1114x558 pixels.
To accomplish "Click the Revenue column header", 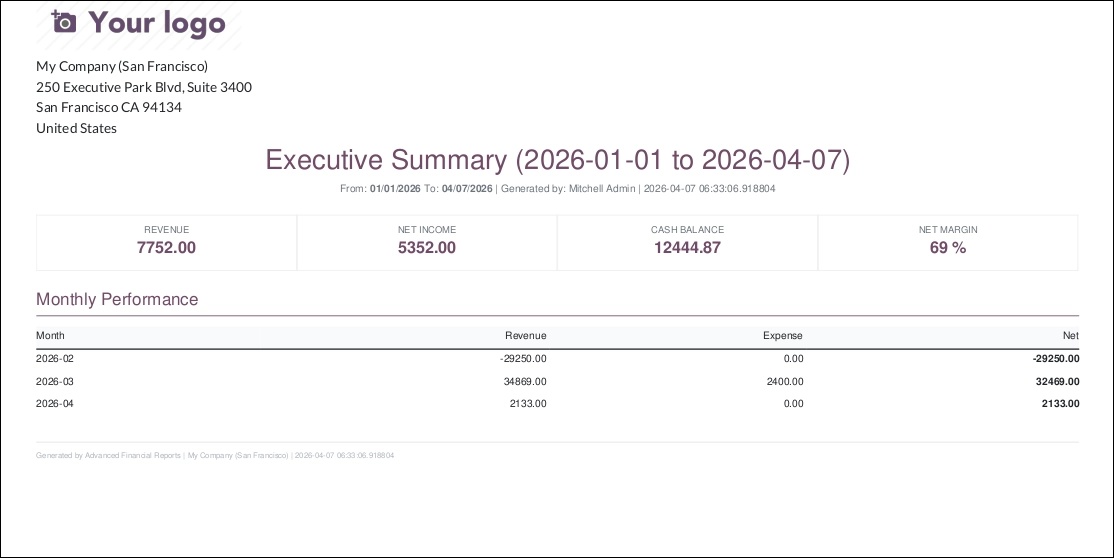I will 526,336.
